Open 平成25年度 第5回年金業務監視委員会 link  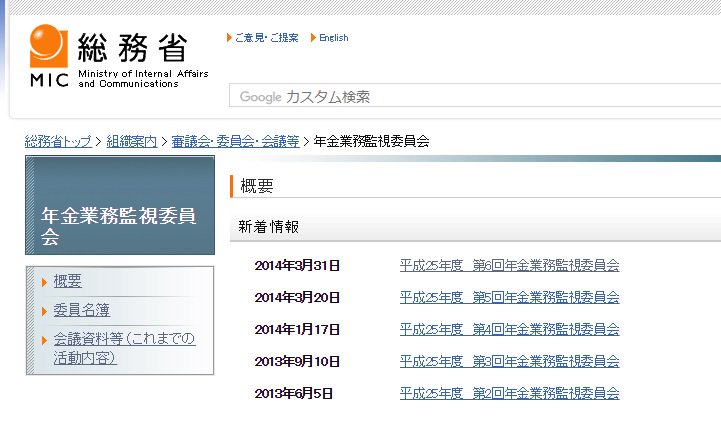coord(509,297)
